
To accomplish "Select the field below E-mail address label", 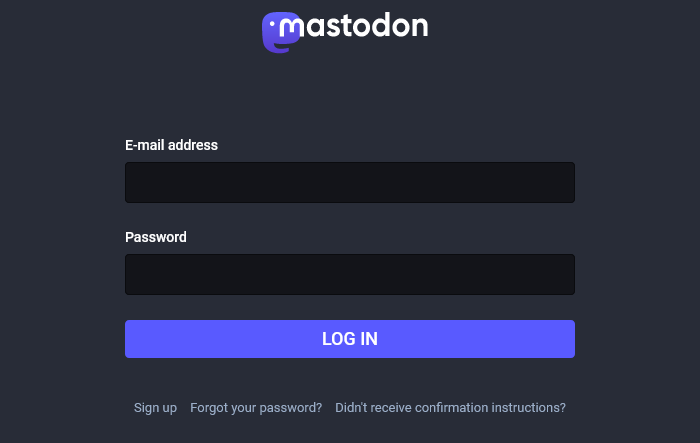I will click(x=350, y=182).
